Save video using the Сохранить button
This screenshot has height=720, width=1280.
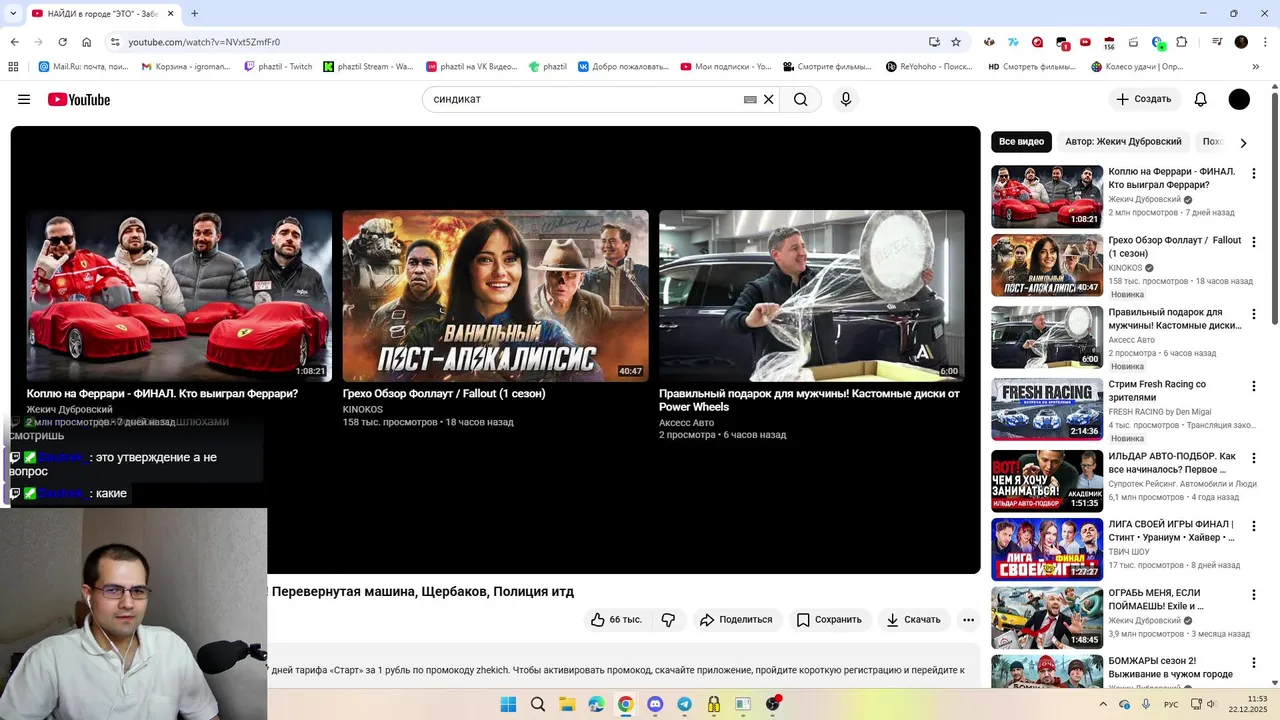point(829,620)
